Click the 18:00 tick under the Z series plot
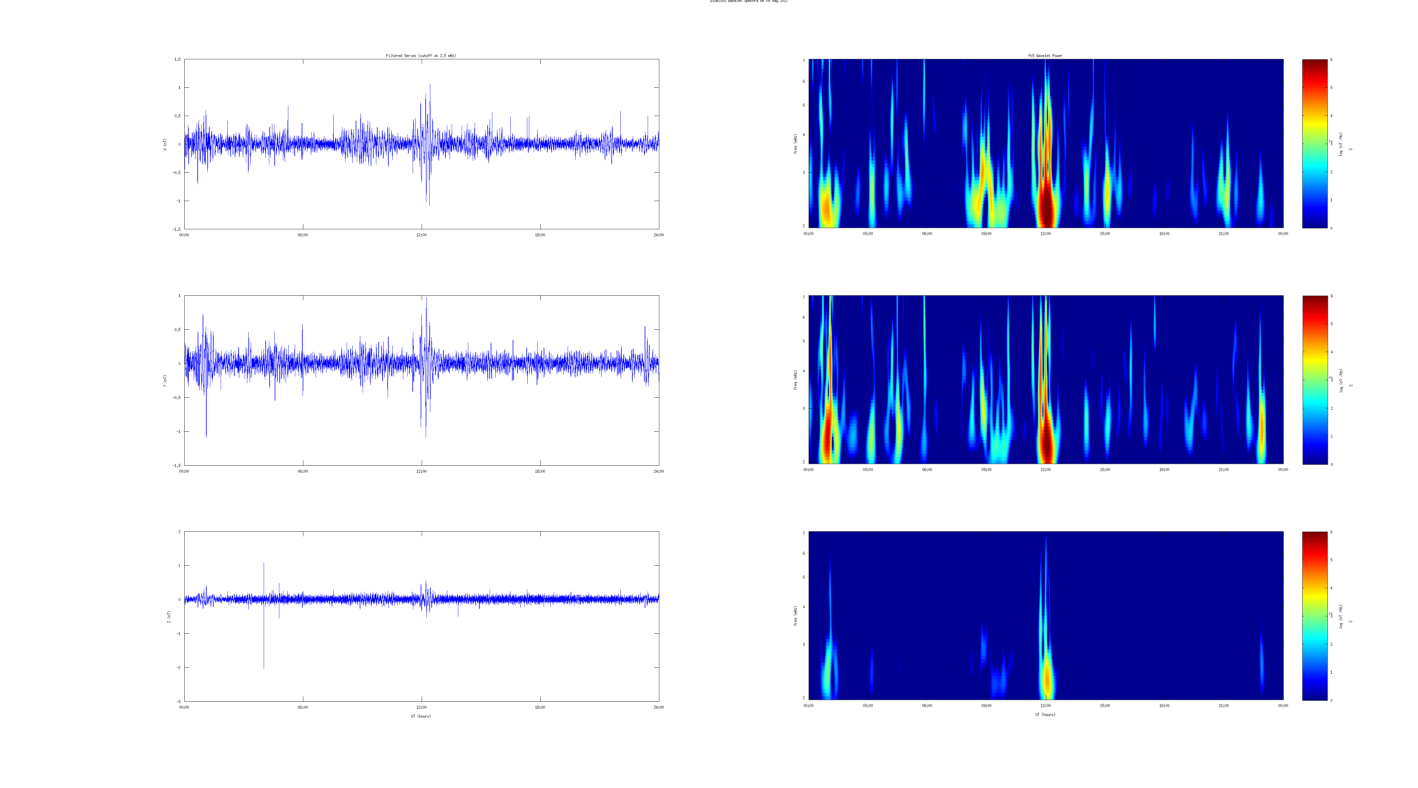 point(540,707)
